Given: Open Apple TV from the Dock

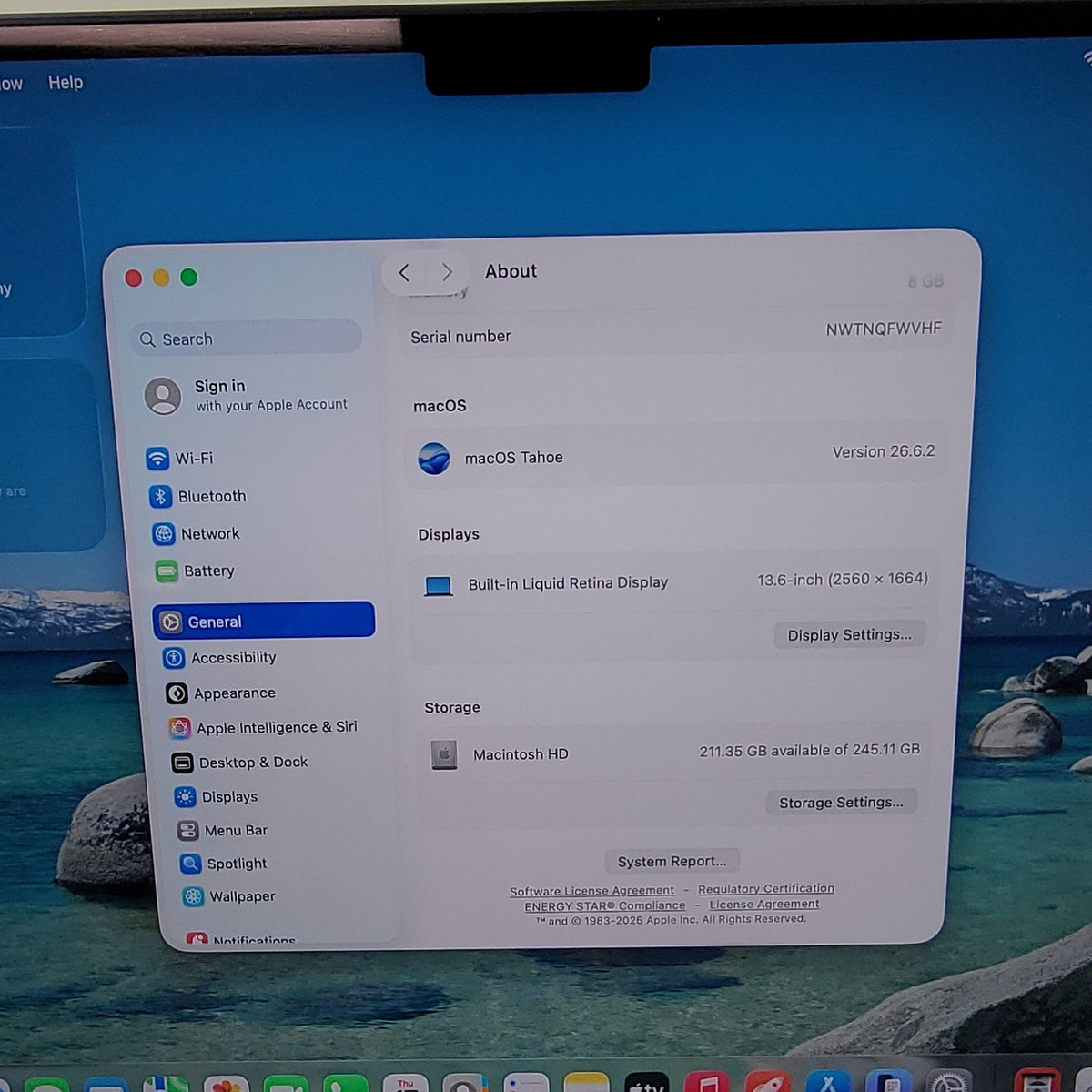Looking at the screenshot, I should 647,1082.
